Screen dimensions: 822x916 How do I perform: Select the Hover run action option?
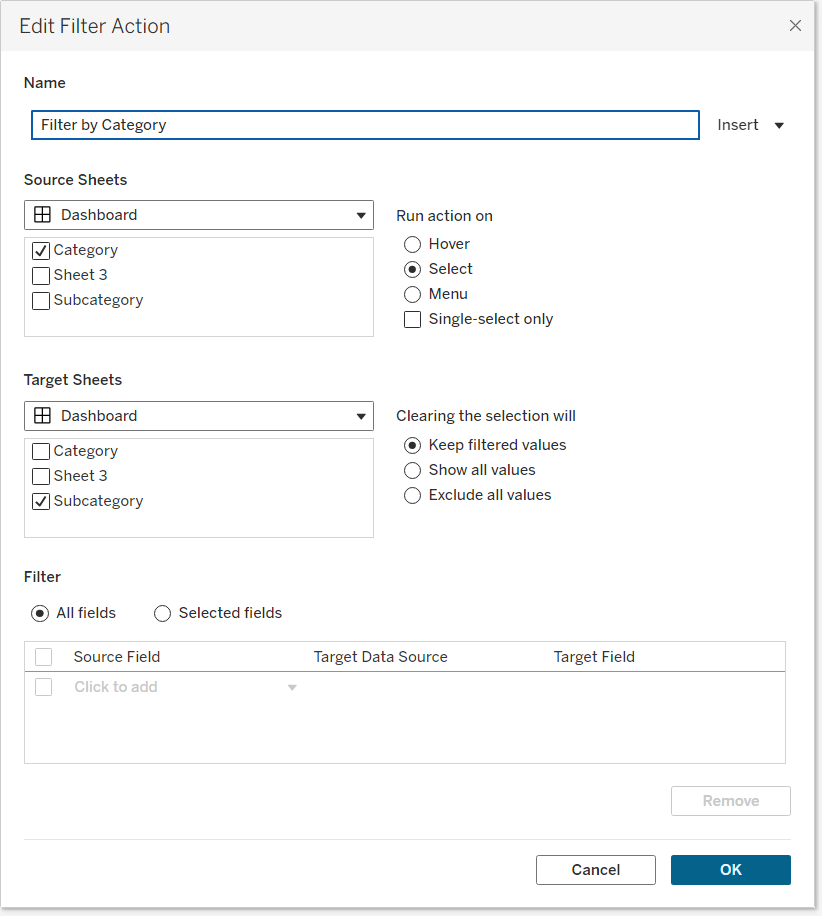pyautogui.click(x=412, y=244)
